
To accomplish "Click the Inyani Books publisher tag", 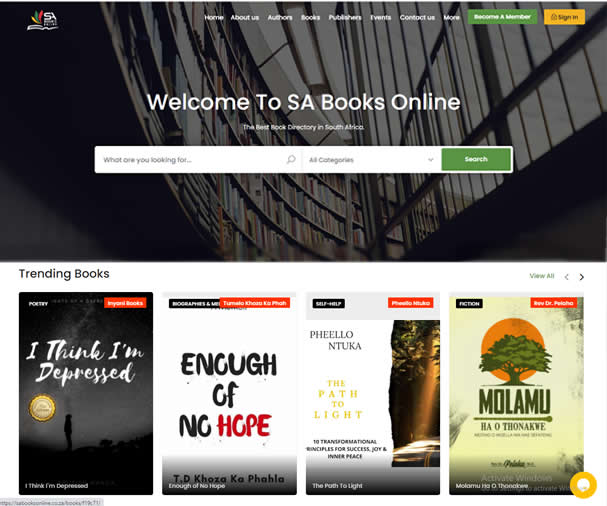I will [125, 303].
